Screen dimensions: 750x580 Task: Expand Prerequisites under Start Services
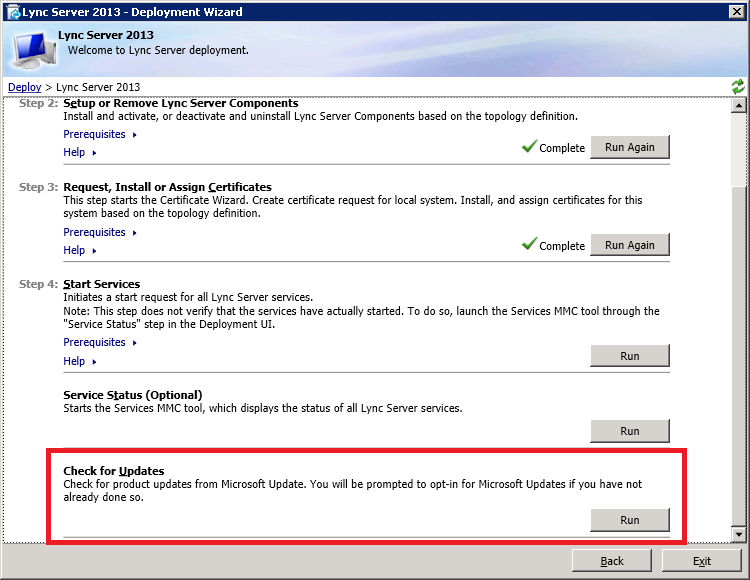pos(100,342)
